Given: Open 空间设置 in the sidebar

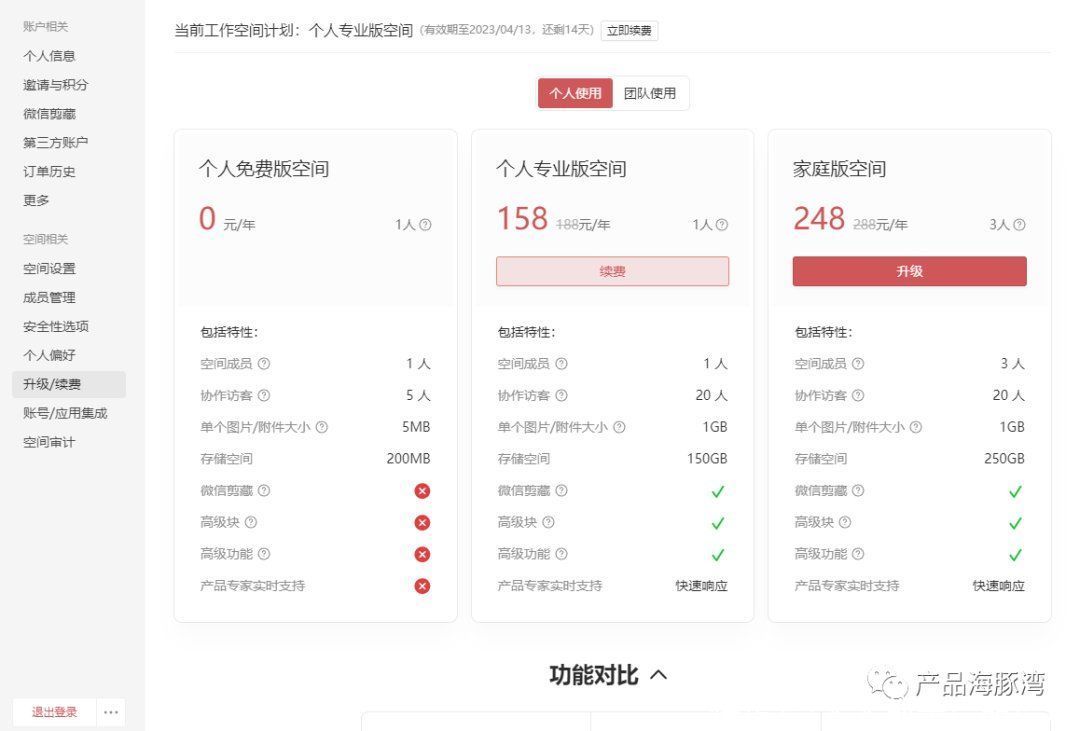Looking at the screenshot, I should coord(49,269).
